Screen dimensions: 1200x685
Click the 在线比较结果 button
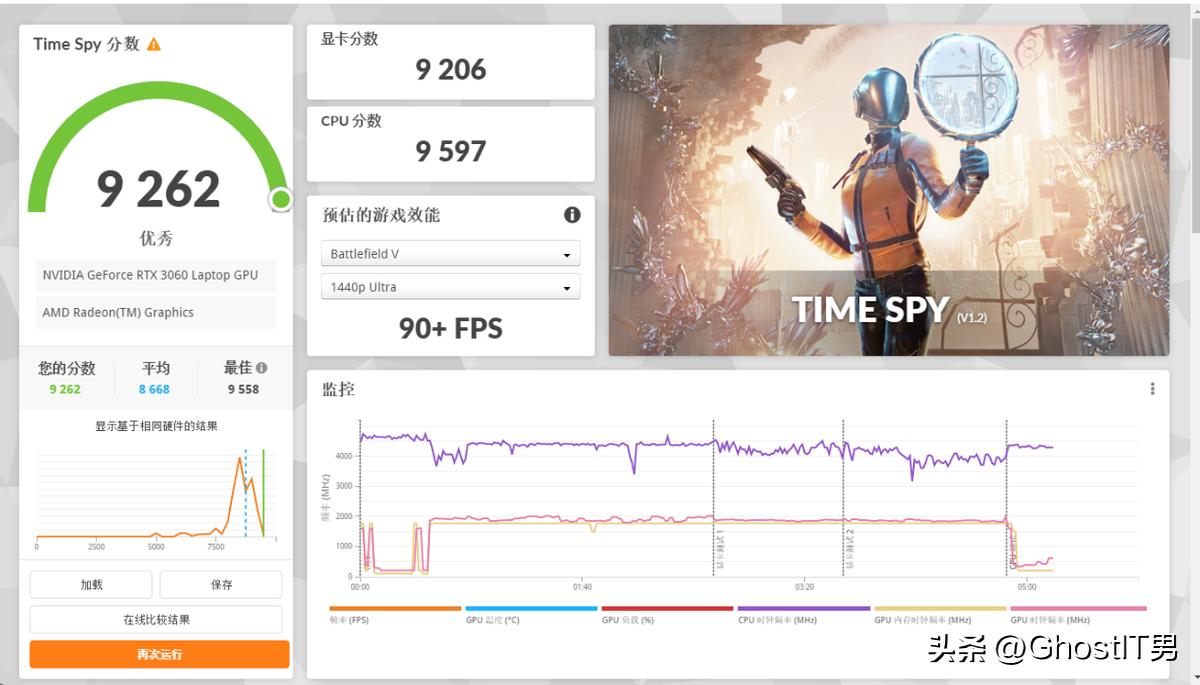tap(156, 620)
